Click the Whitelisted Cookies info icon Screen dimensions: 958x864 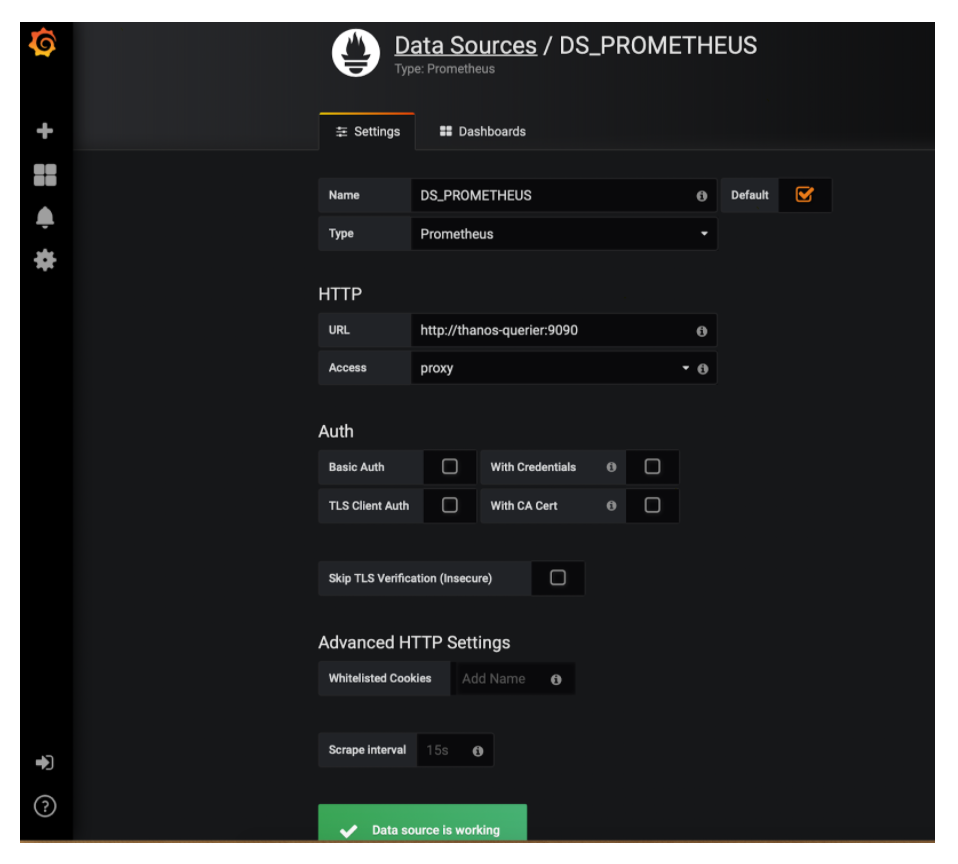tap(556, 679)
